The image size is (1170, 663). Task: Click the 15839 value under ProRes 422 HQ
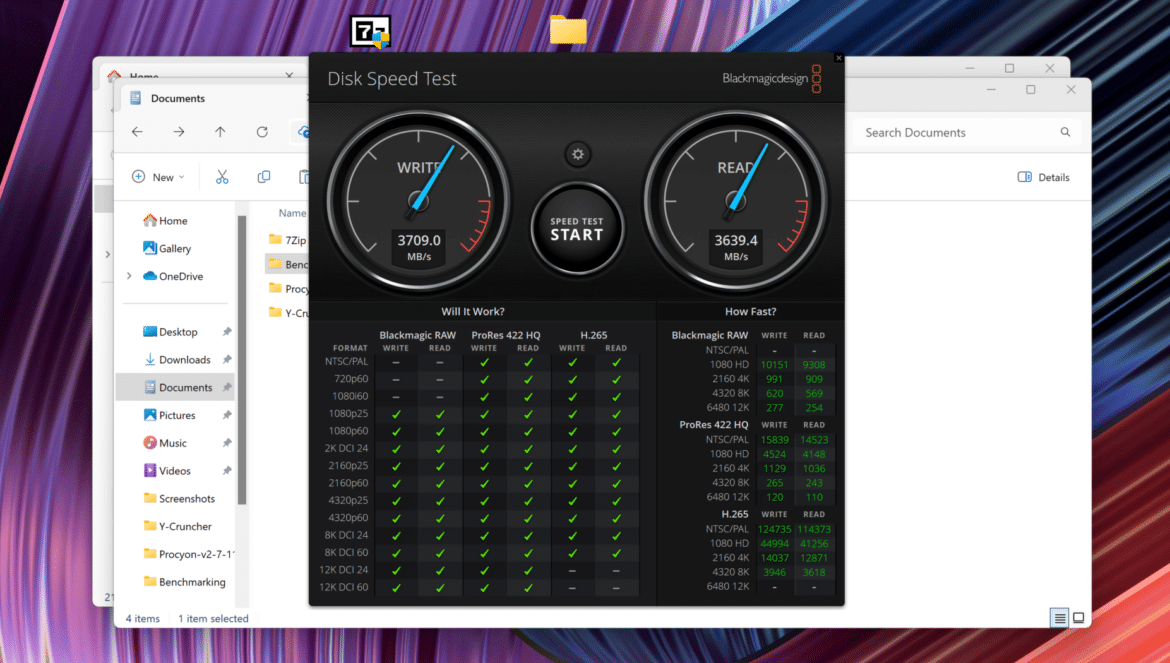click(x=774, y=439)
